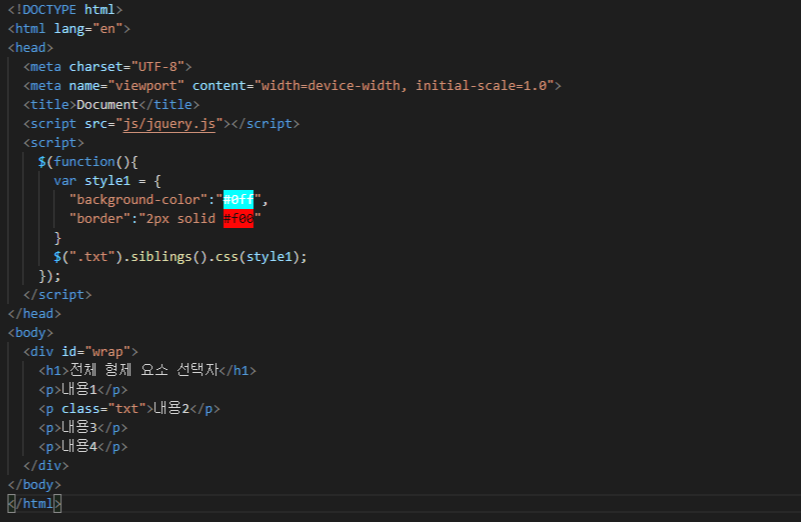Click the $(function(){ line
Image resolution: width=801 pixels, height=522 pixels.
tap(88, 162)
